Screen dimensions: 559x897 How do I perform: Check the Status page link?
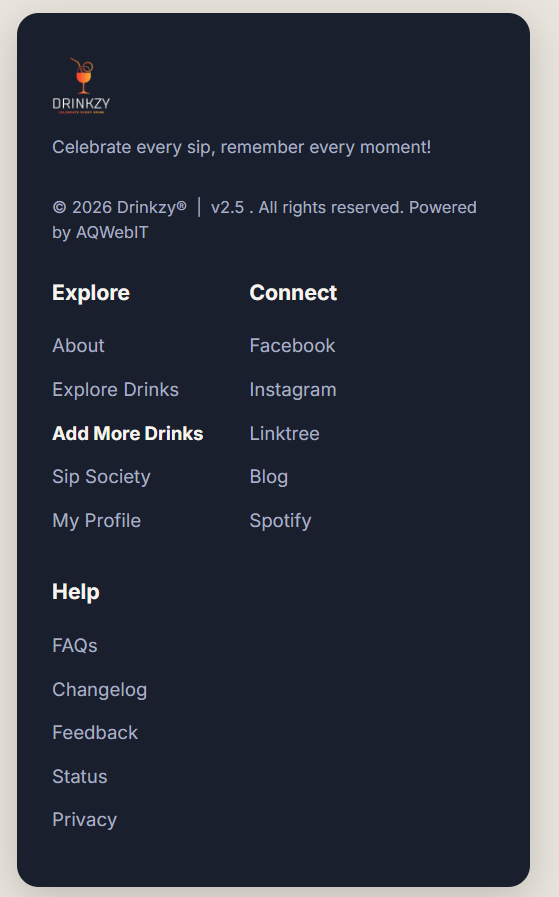point(80,776)
